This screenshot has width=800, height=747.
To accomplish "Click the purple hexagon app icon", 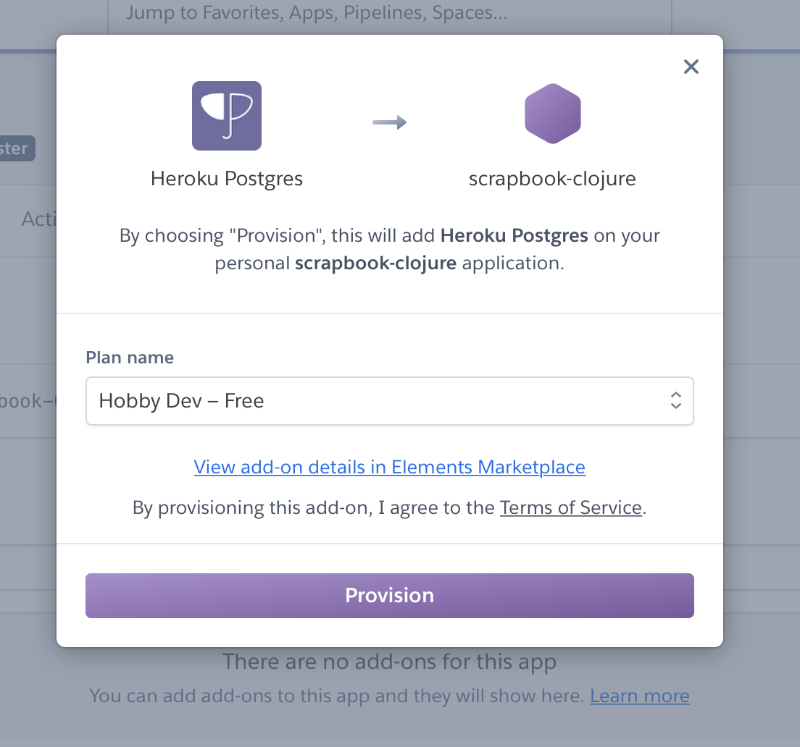I will [x=553, y=114].
